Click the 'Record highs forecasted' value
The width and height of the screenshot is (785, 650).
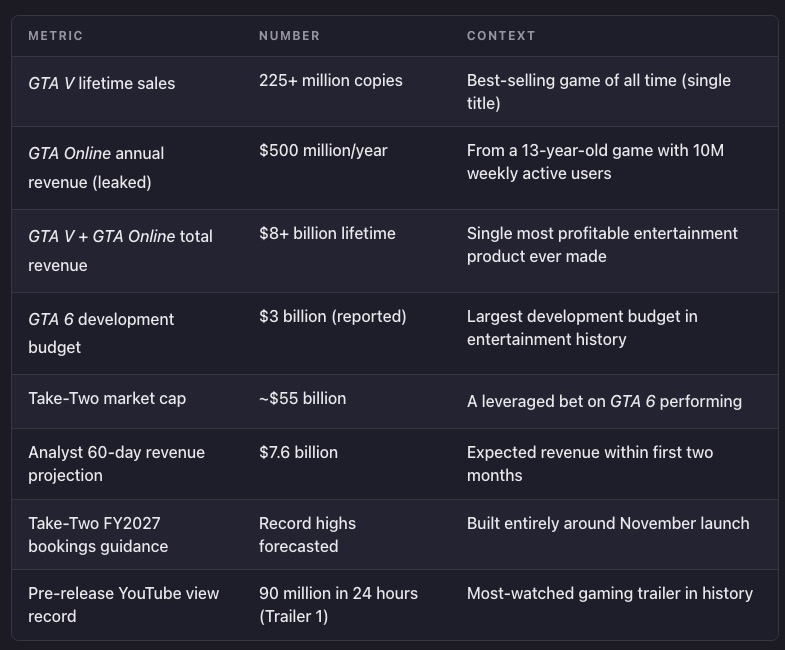tap(307, 535)
